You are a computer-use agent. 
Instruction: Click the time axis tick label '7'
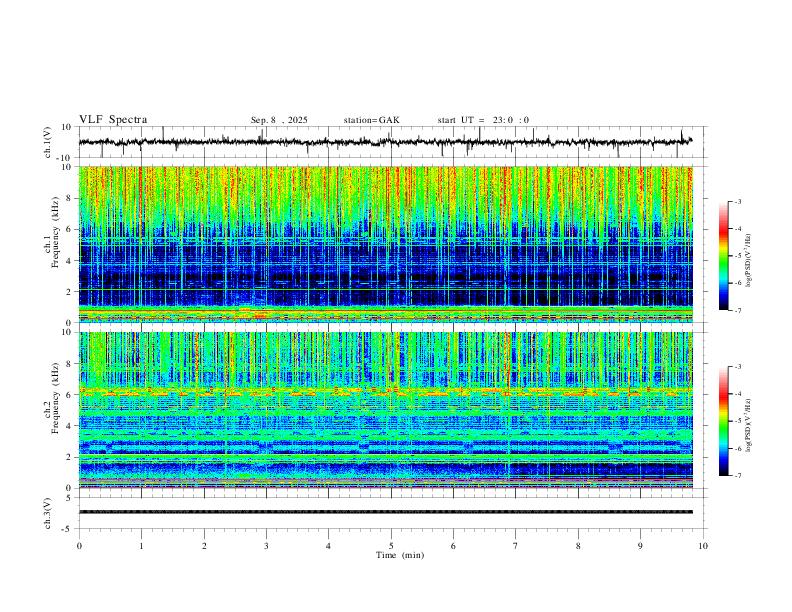tap(516, 546)
